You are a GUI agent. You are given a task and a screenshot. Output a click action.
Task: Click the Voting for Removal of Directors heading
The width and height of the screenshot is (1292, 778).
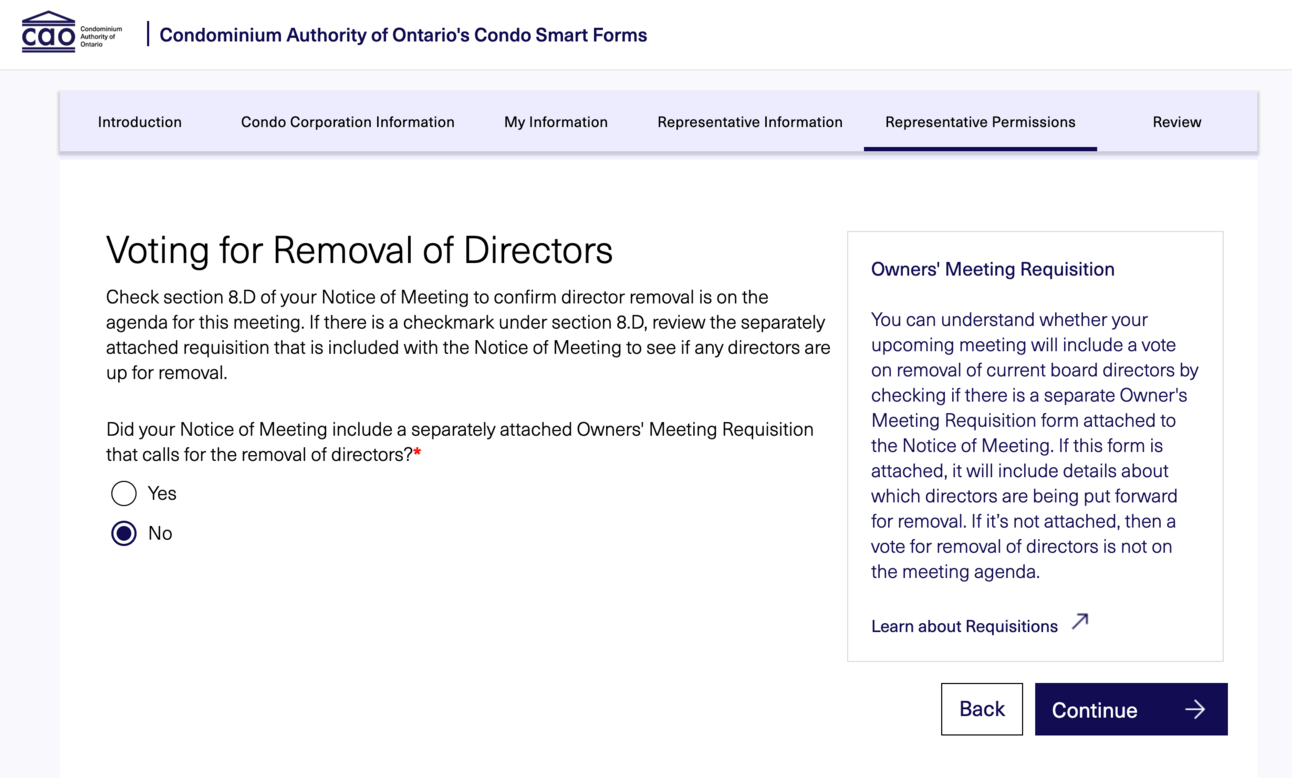(x=359, y=250)
